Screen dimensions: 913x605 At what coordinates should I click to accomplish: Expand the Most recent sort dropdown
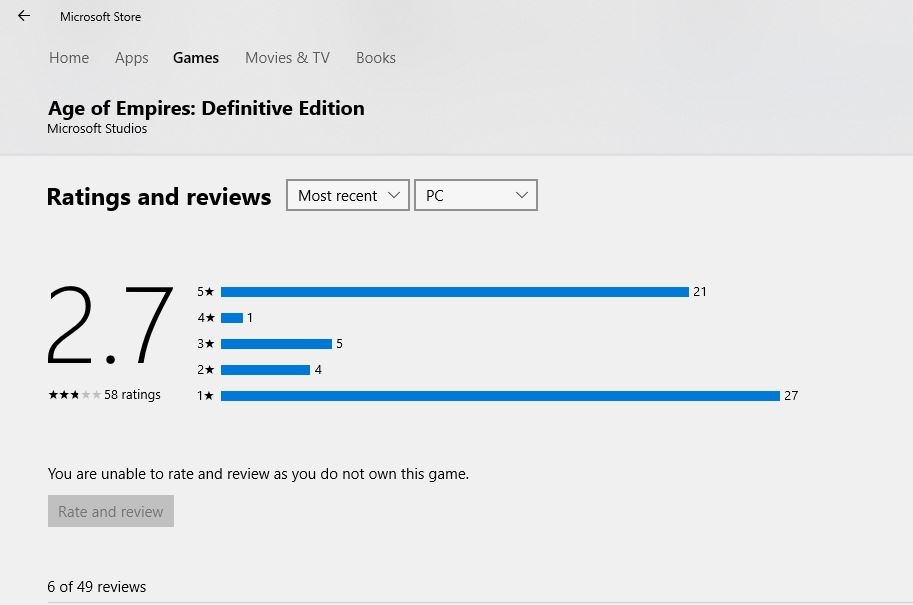(x=348, y=195)
